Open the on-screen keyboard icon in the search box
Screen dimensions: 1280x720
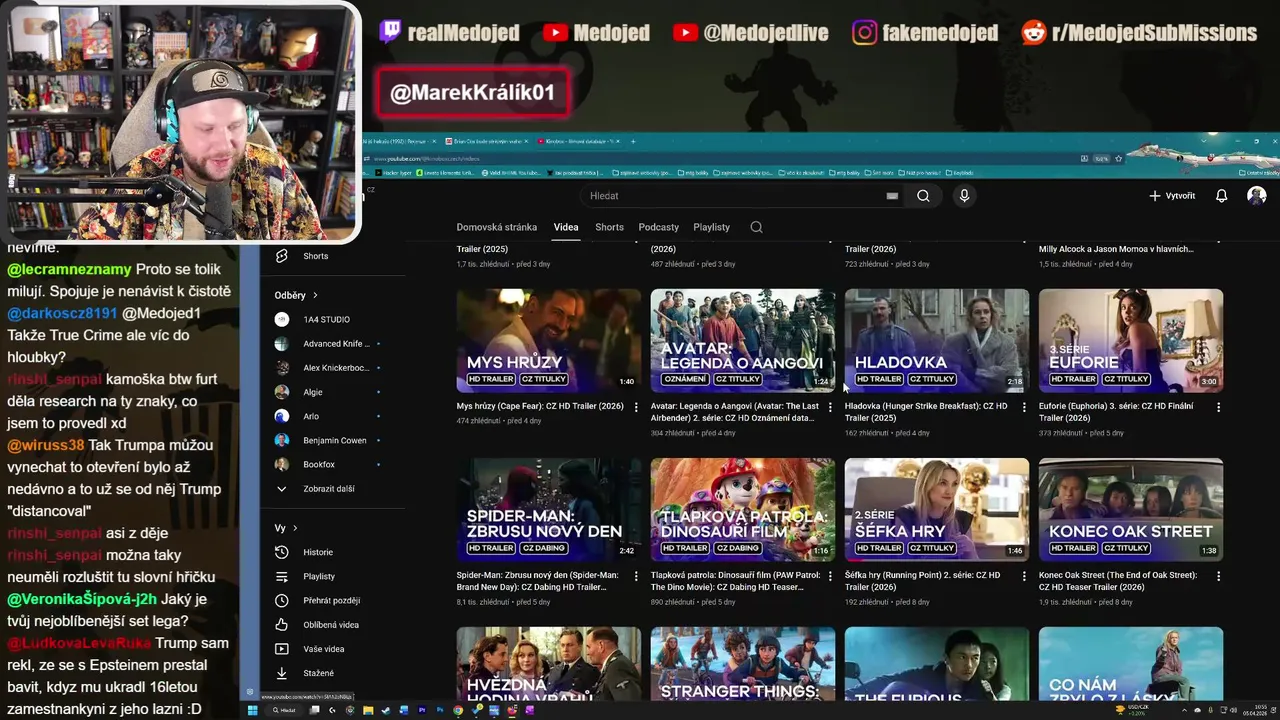892,196
